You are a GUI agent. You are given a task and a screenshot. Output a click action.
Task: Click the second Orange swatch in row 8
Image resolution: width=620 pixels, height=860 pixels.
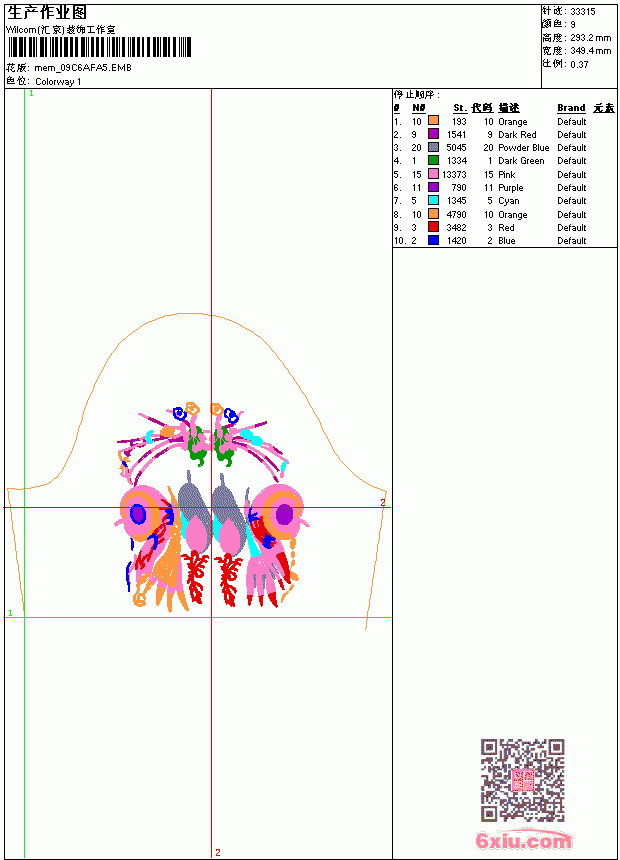pos(433,214)
